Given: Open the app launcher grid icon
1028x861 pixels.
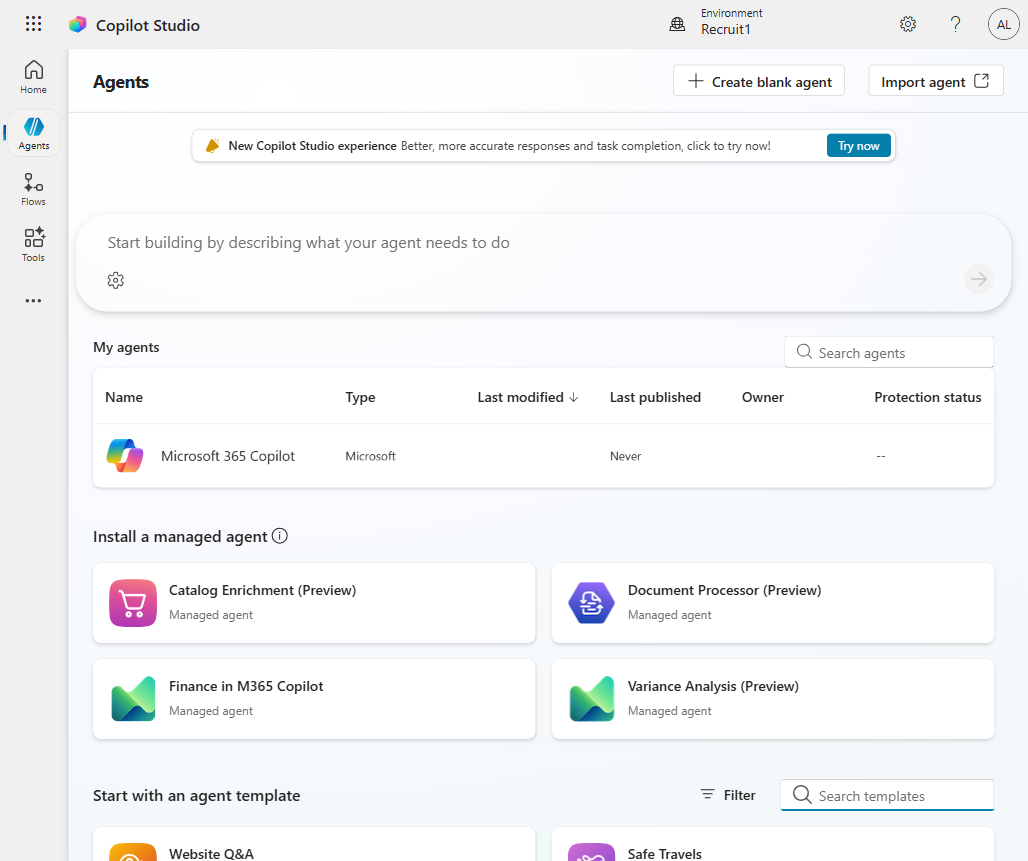Looking at the screenshot, I should point(33,24).
